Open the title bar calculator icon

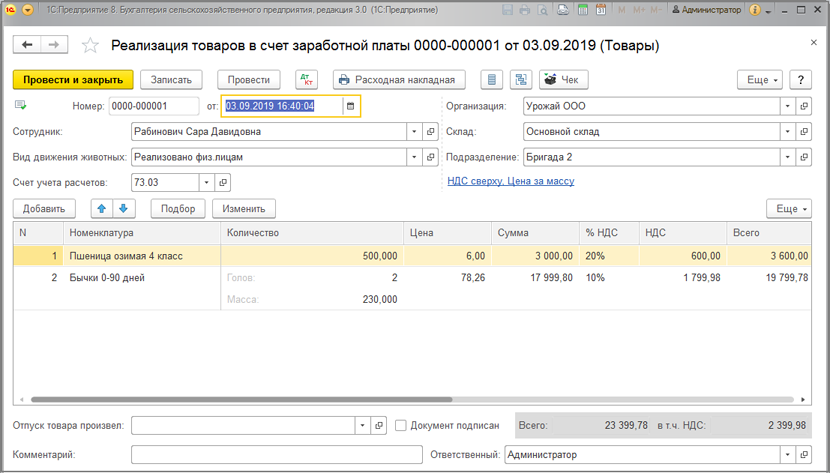point(583,10)
